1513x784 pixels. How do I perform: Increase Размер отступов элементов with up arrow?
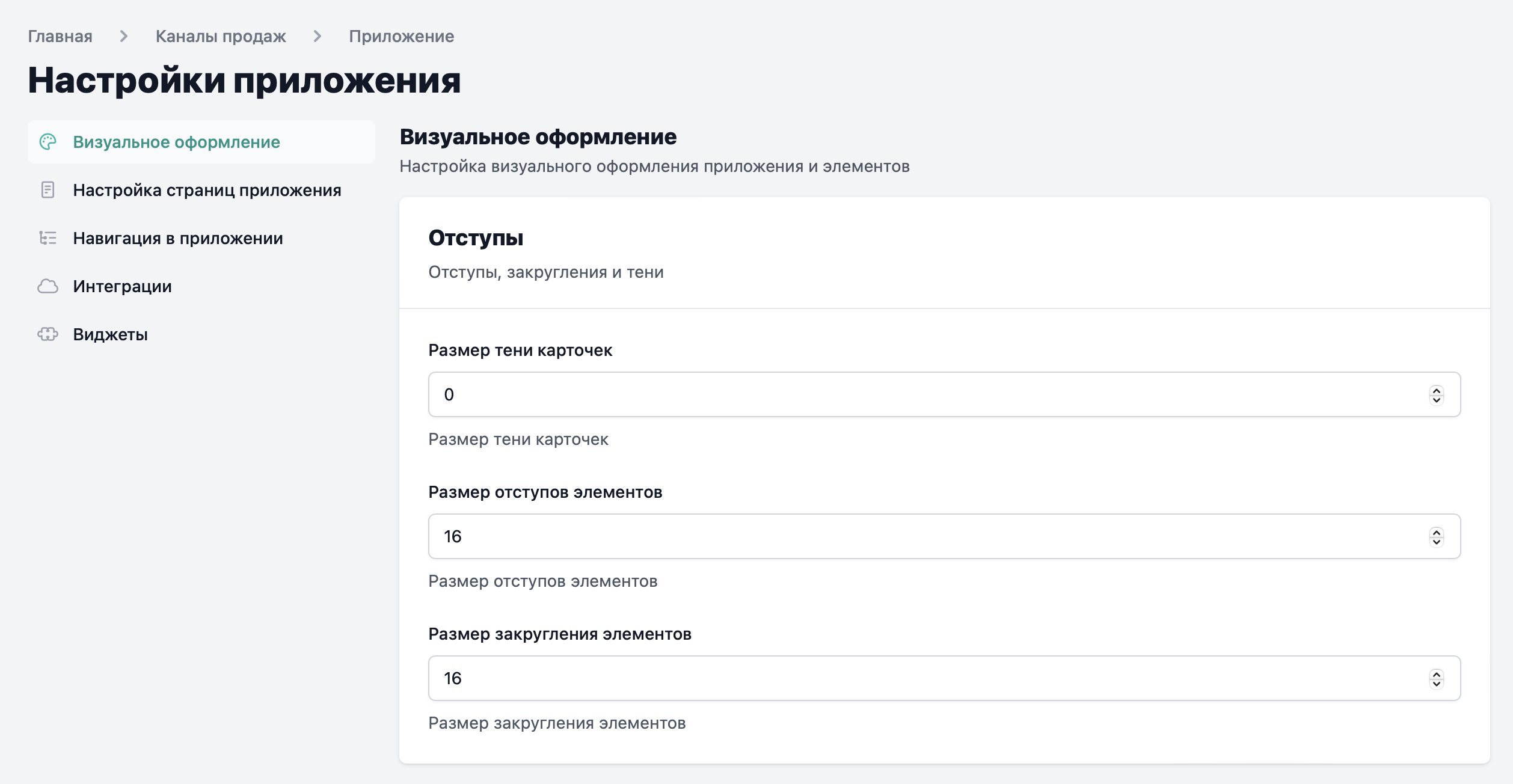(x=1437, y=532)
